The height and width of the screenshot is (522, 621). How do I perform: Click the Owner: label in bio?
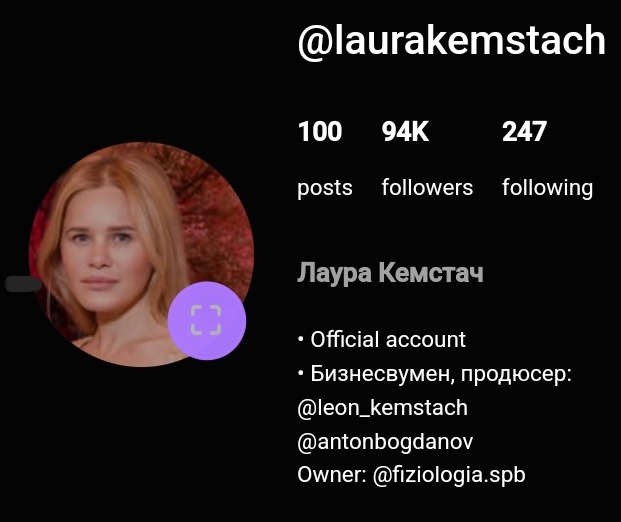coord(332,474)
